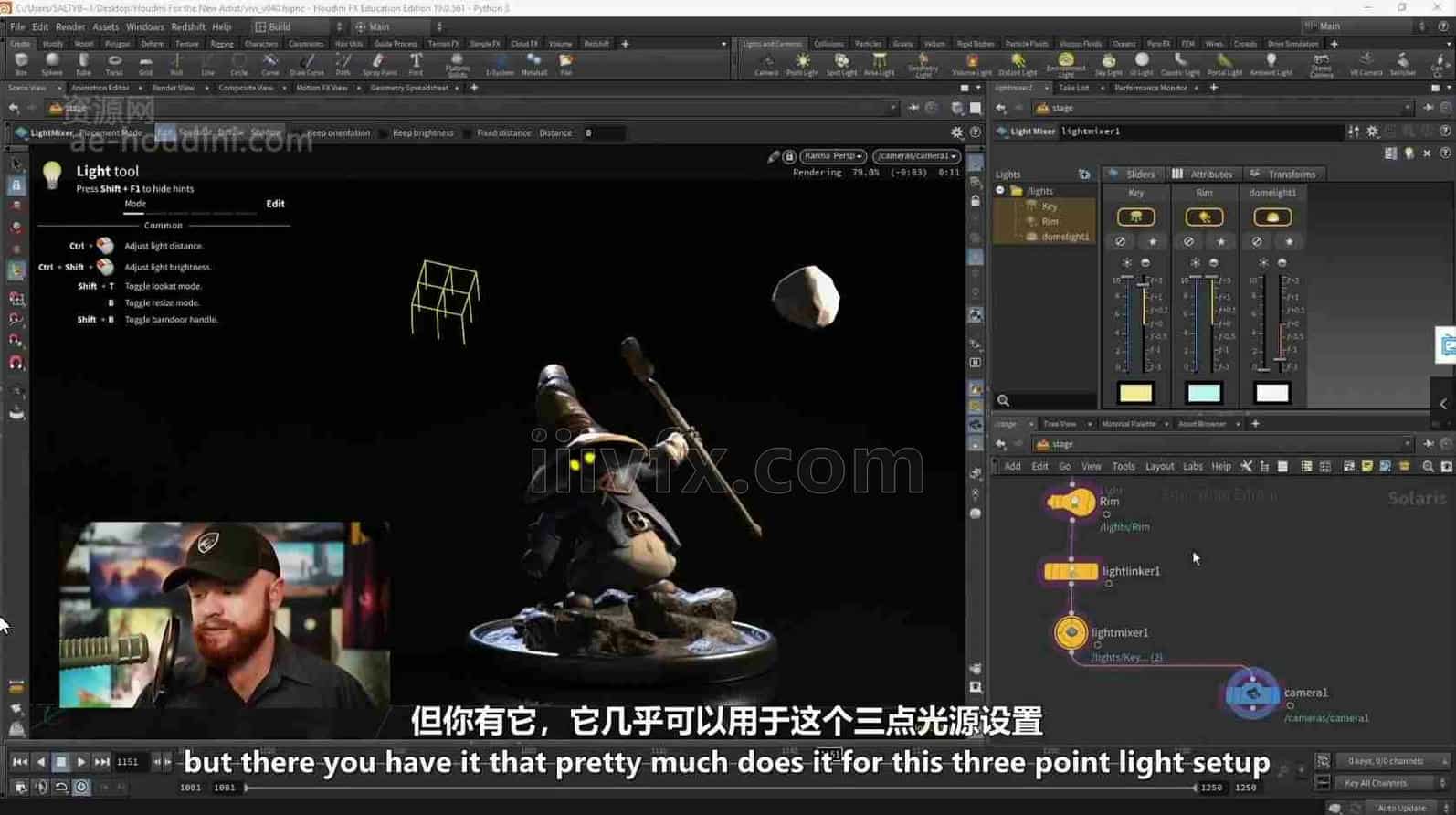Select the Rim light in Lights tree
1456x815 pixels.
pos(1050,221)
